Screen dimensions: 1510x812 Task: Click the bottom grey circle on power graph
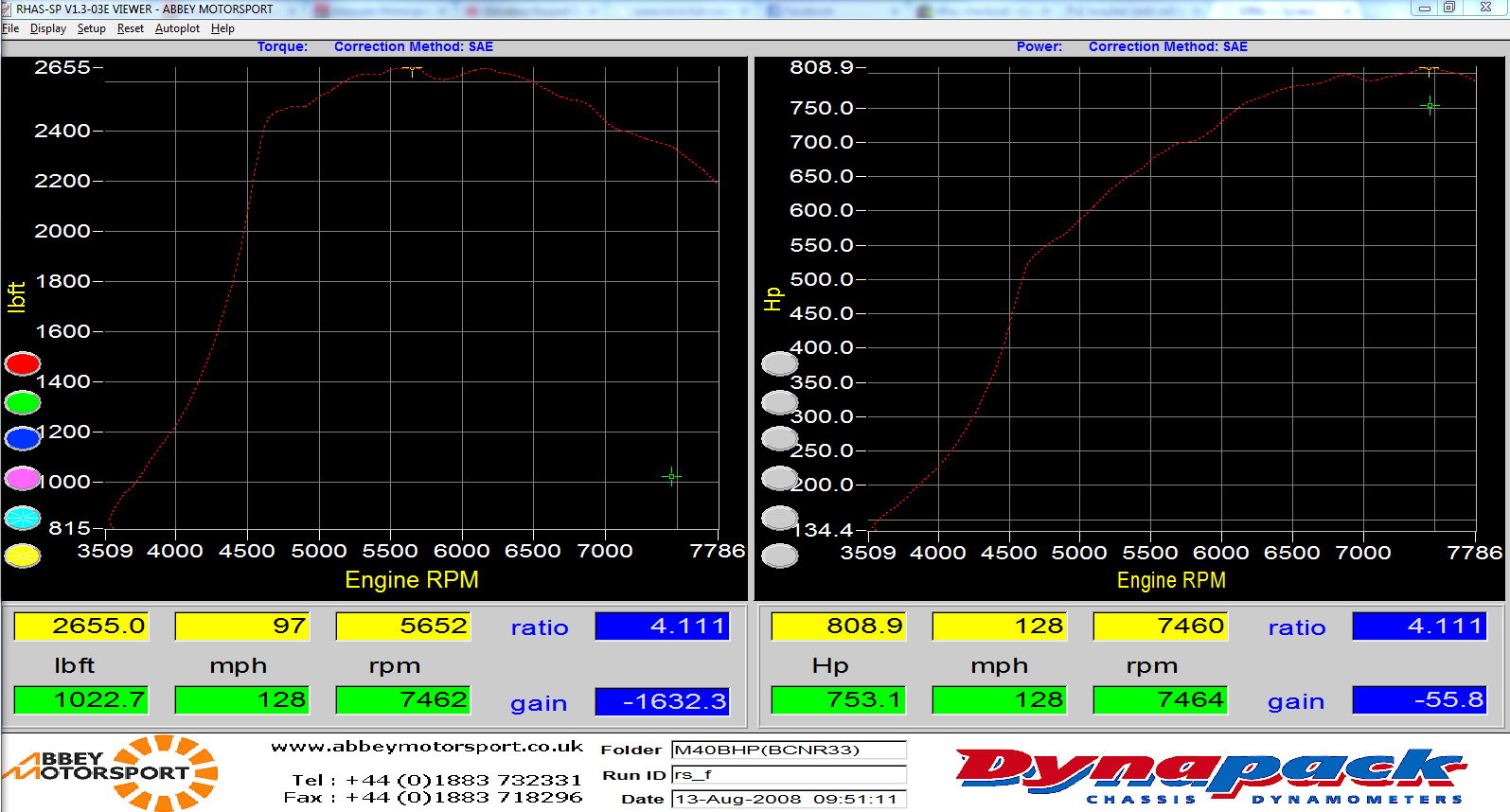pos(780,556)
